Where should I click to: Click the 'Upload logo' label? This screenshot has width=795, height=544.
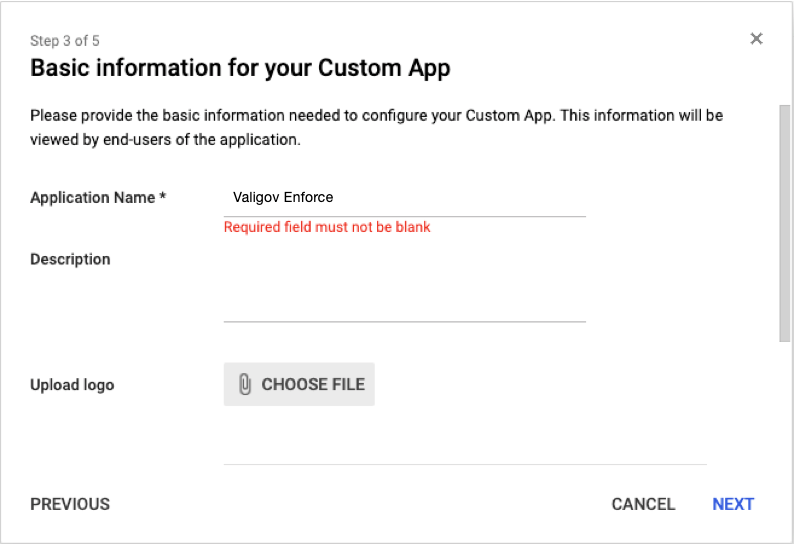(73, 385)
